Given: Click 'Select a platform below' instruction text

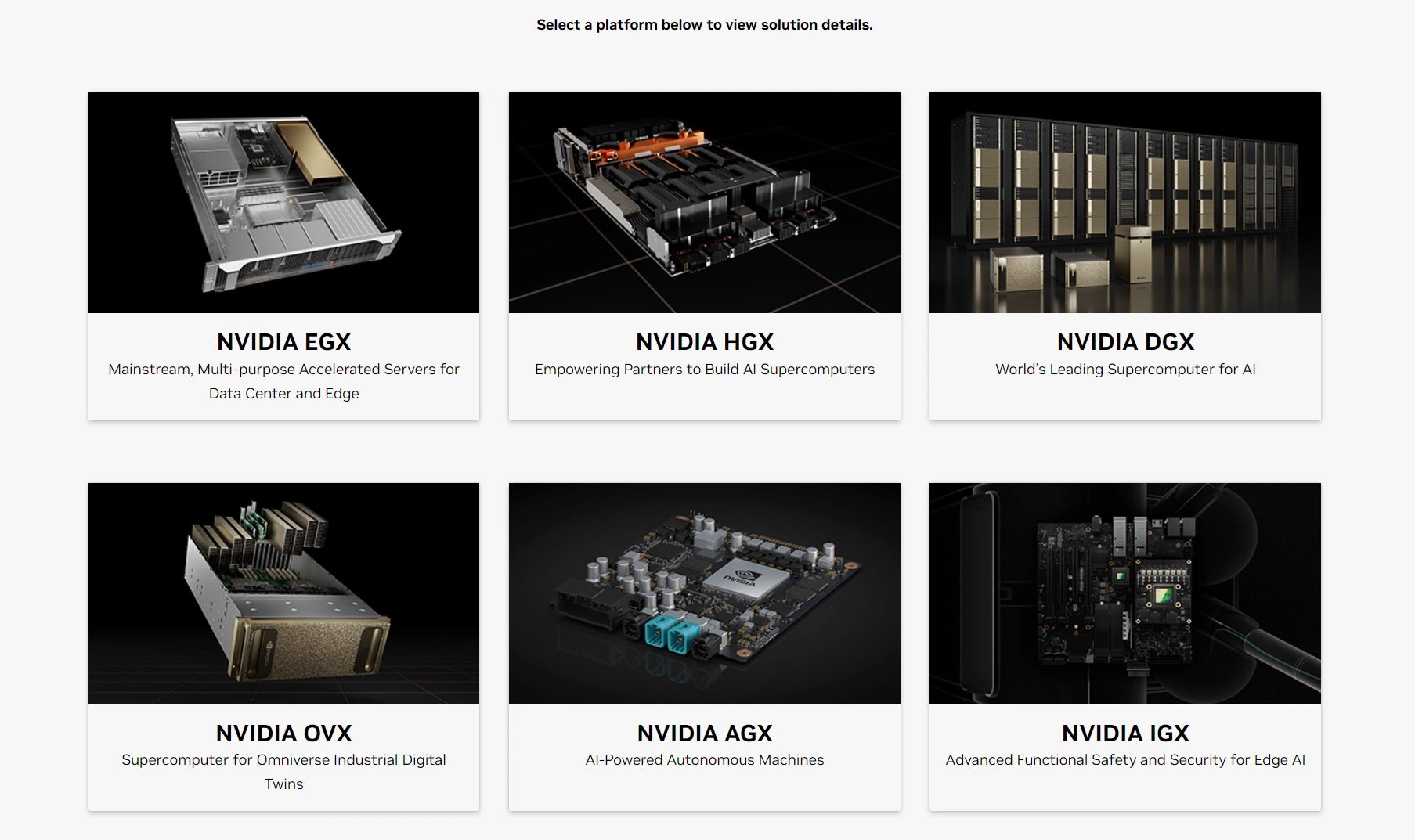Looking at the screenshot, I should [704, 25].
